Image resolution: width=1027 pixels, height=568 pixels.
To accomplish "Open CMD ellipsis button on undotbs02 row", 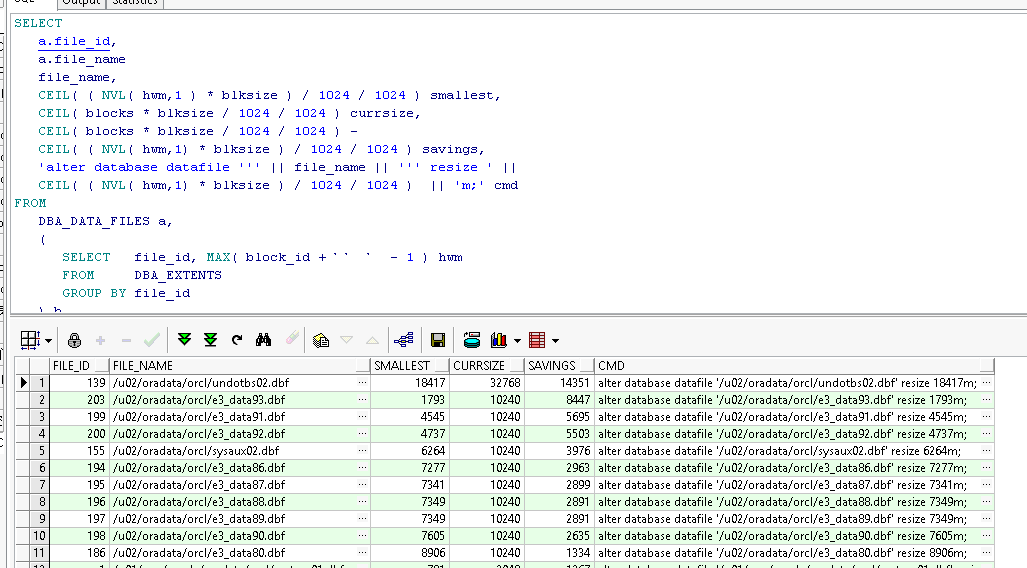I will tap(986, 383).
